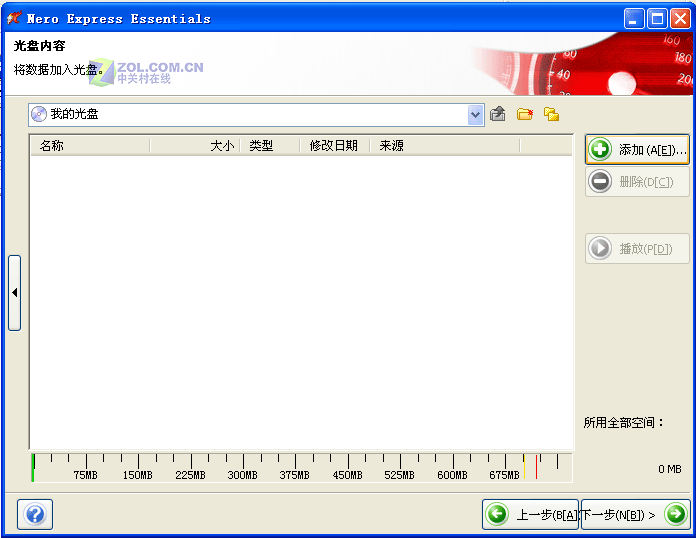Minimize the Nero Express window
The width and height of the screenshot is (696, 538).
click(x=633, y=19)
